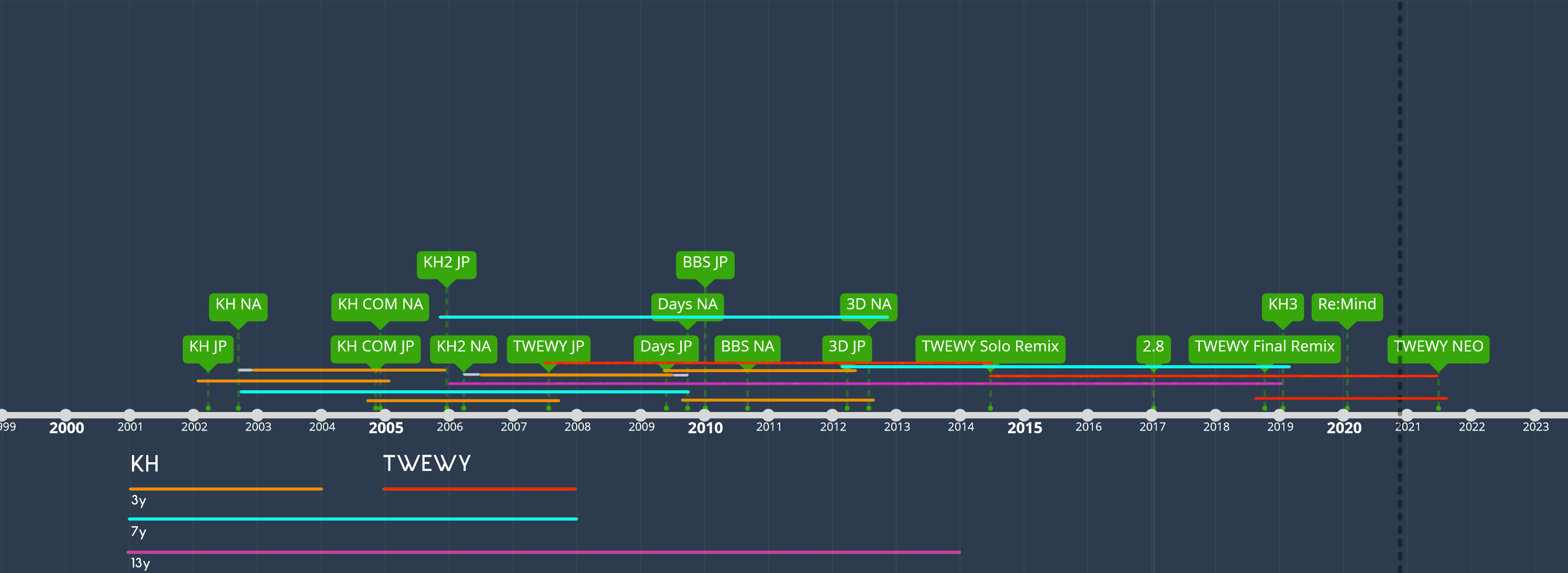This screenshot has height=573, width=1568.
Task: Select the 2019 year label
Action: coord(1280,427)
